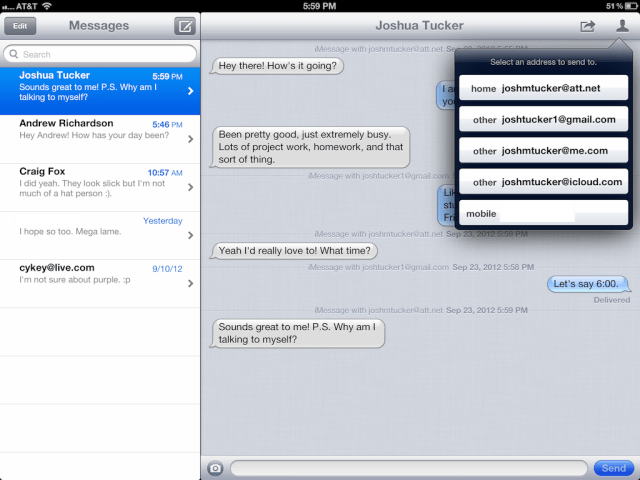Image resolution: width=640 pixels, height=480 pixels.
Task: Hit the Send button
Action: point(613,468)
